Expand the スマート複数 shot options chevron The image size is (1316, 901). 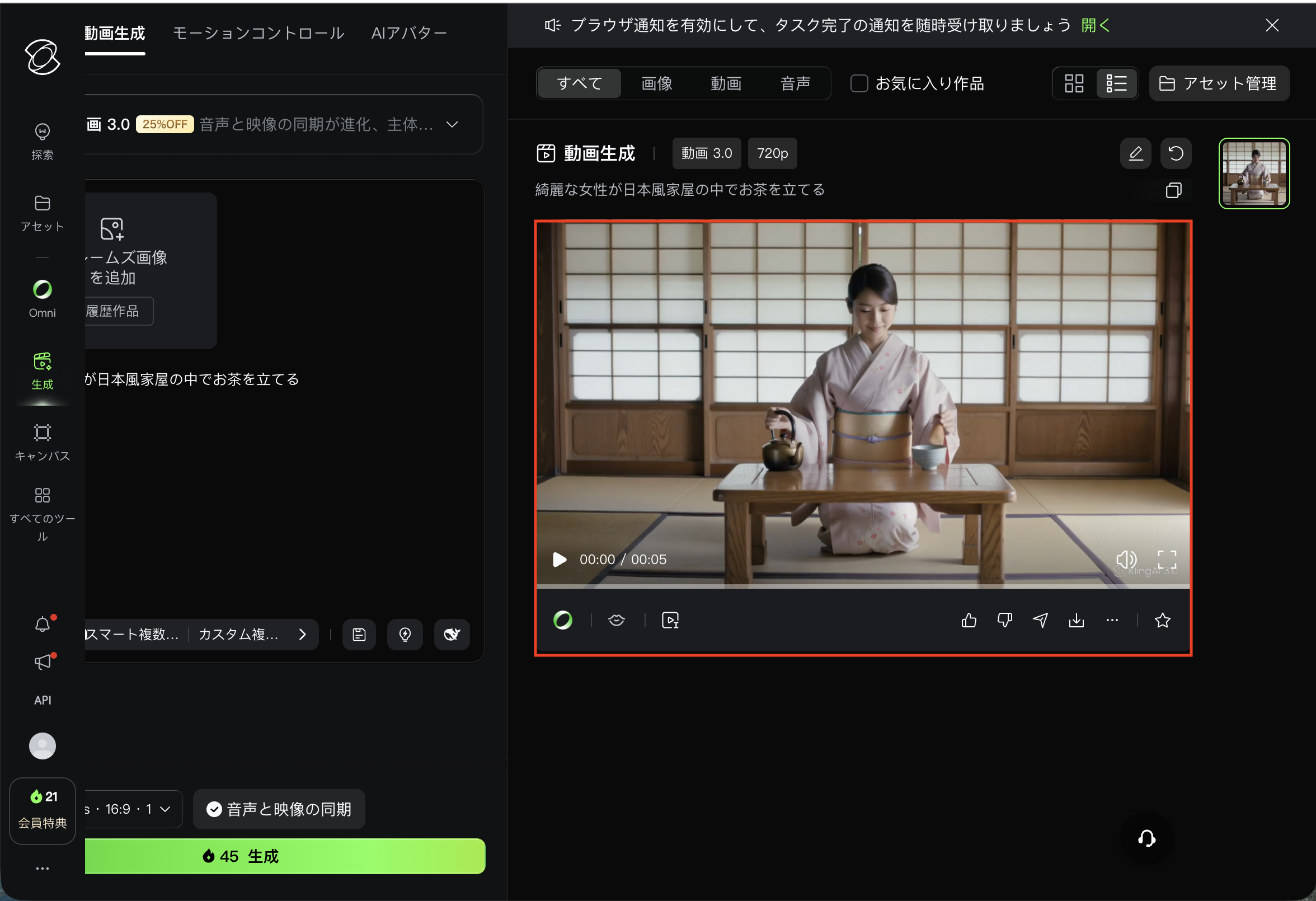tap(302, 634)
